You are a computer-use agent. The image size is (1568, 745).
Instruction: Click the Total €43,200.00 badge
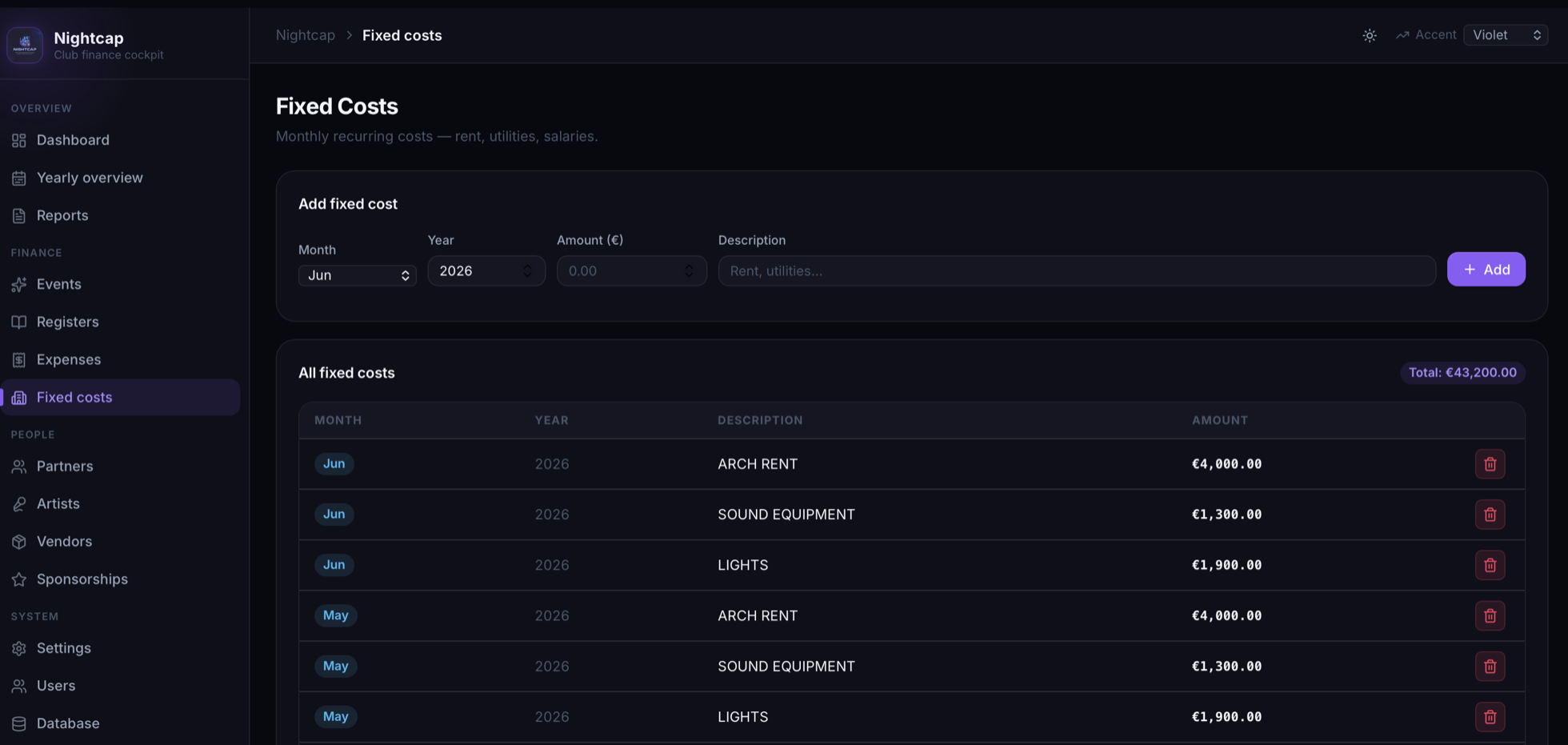pyautogui.click(x=1462, y=373)
